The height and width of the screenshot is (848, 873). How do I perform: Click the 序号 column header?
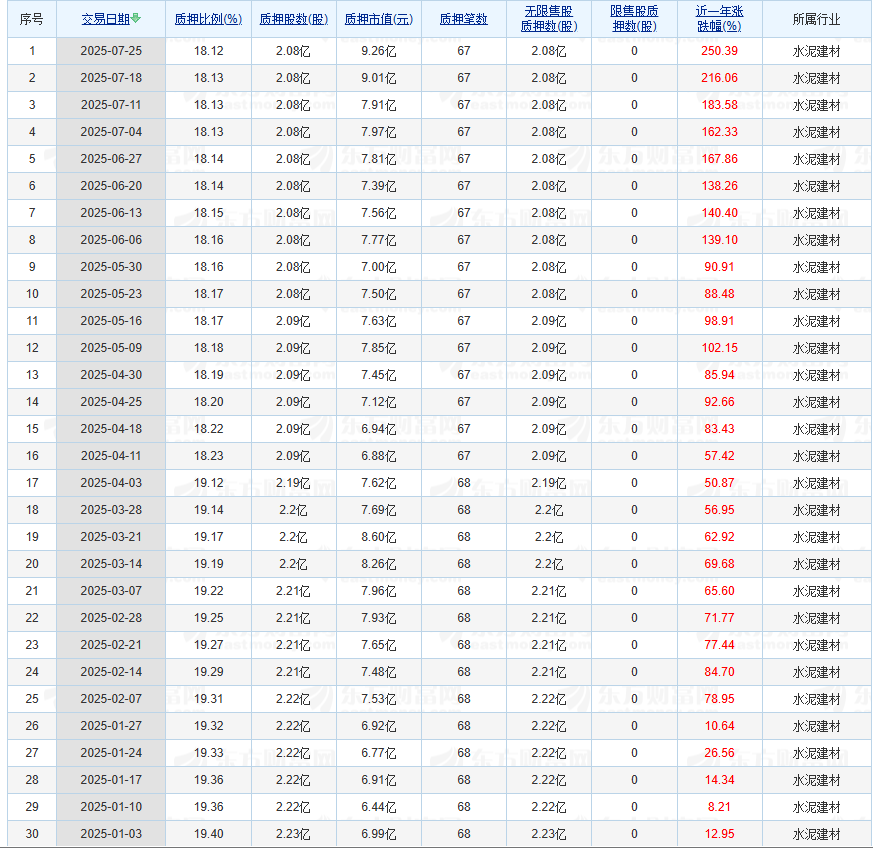[x=32, y=19]
